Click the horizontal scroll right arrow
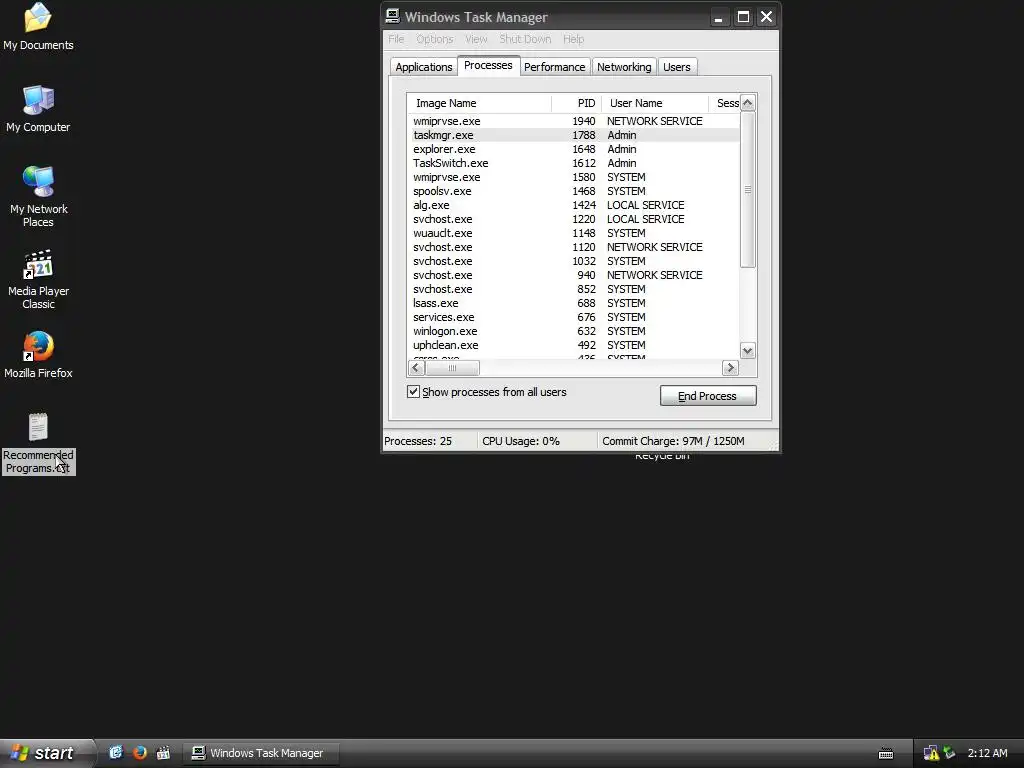1024x768 pixels. [x=730, y=368]
